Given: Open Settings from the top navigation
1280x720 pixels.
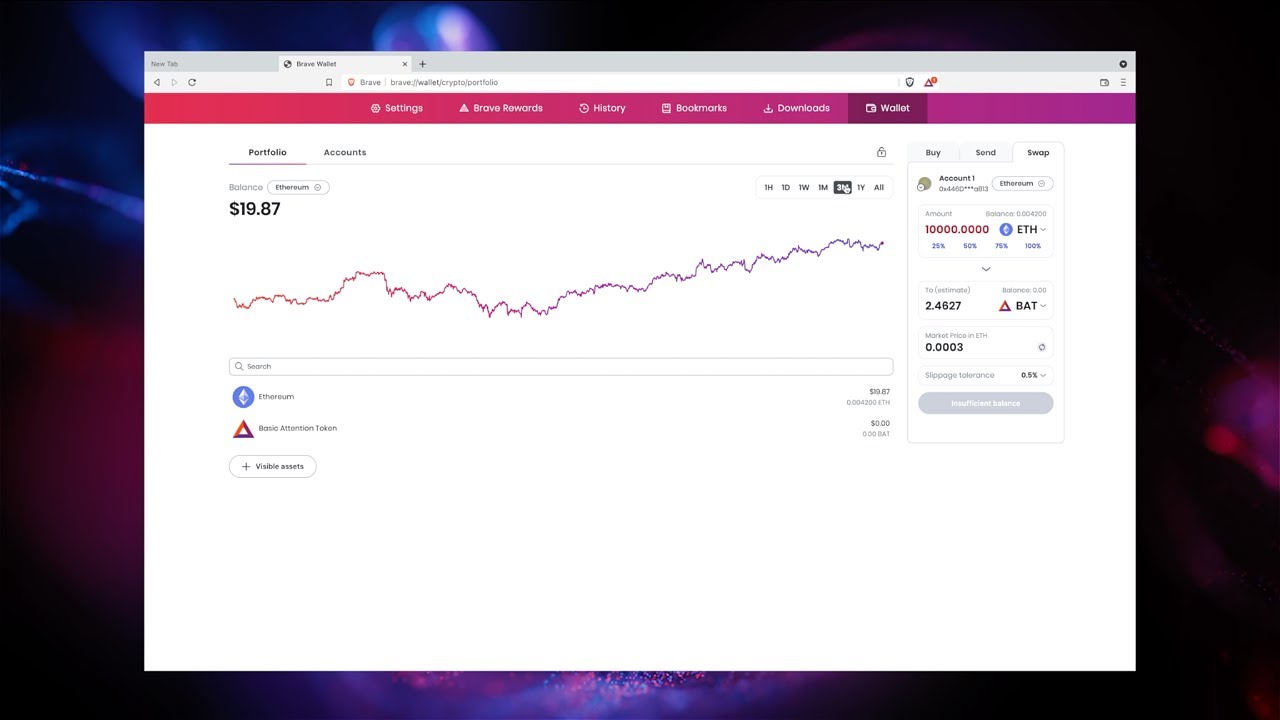Looking at the screenshot, I should 397,108.
